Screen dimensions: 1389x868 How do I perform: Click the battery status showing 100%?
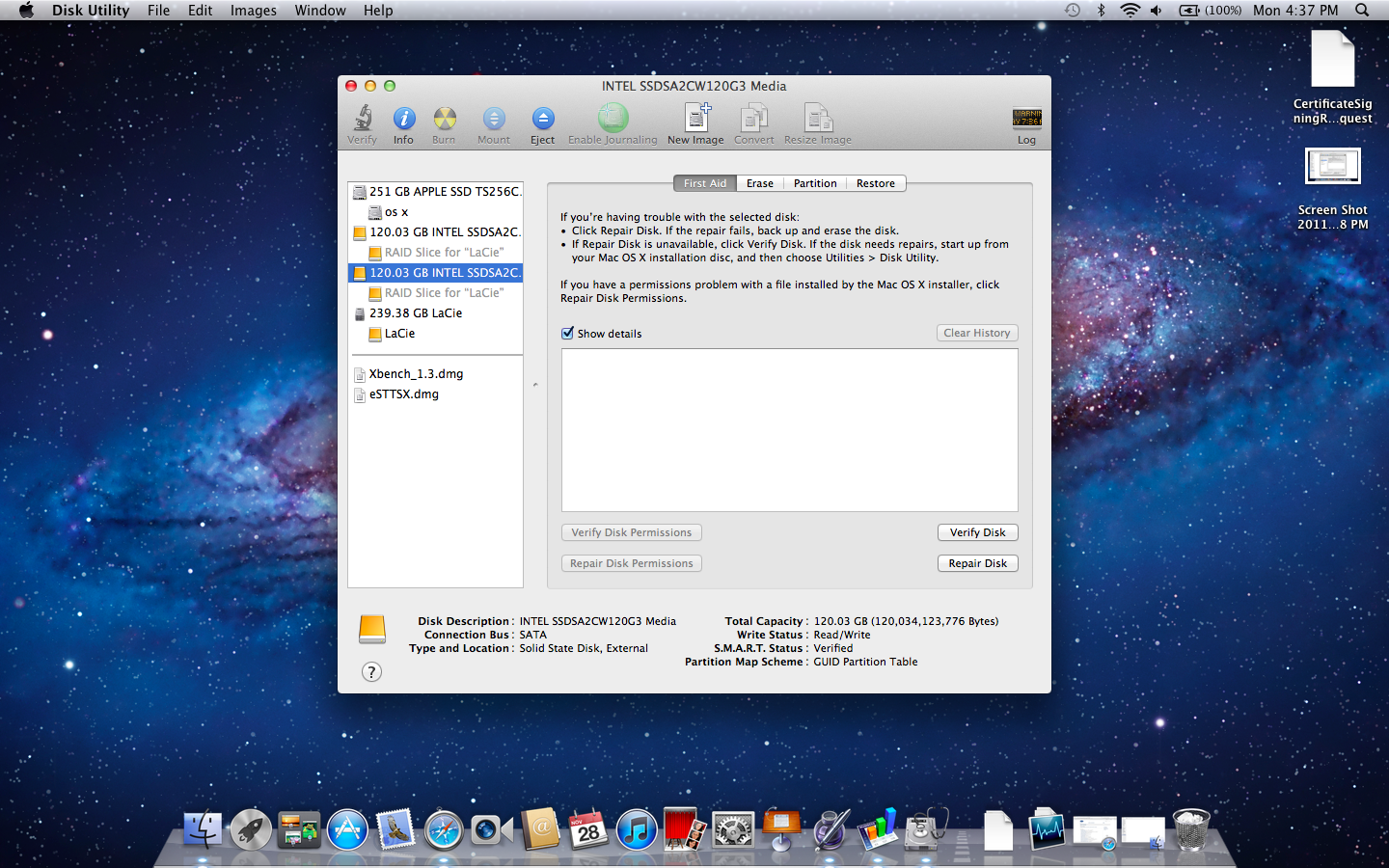point(1211,11)
